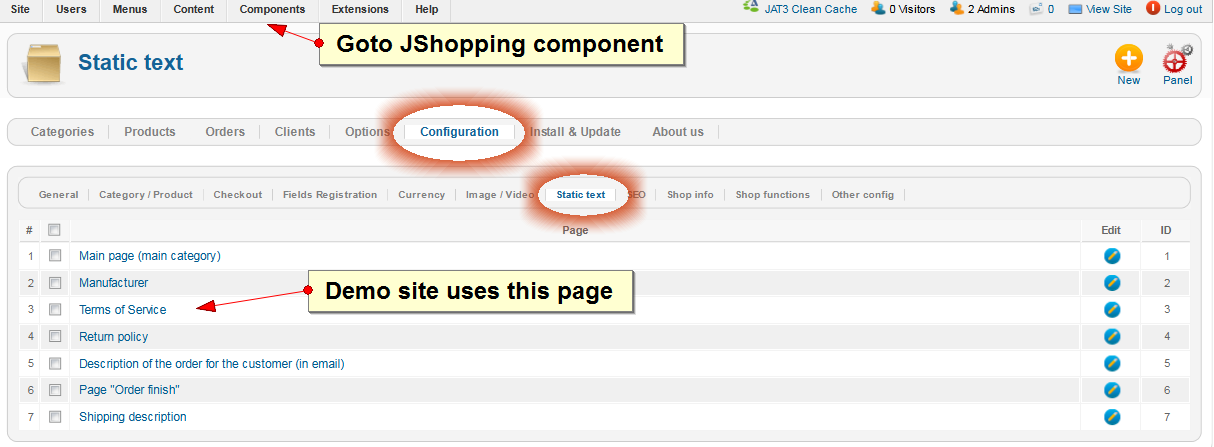The image size is (1214, 447).
Task: Click the View Site link text
Action: (x=1109, y=9)
